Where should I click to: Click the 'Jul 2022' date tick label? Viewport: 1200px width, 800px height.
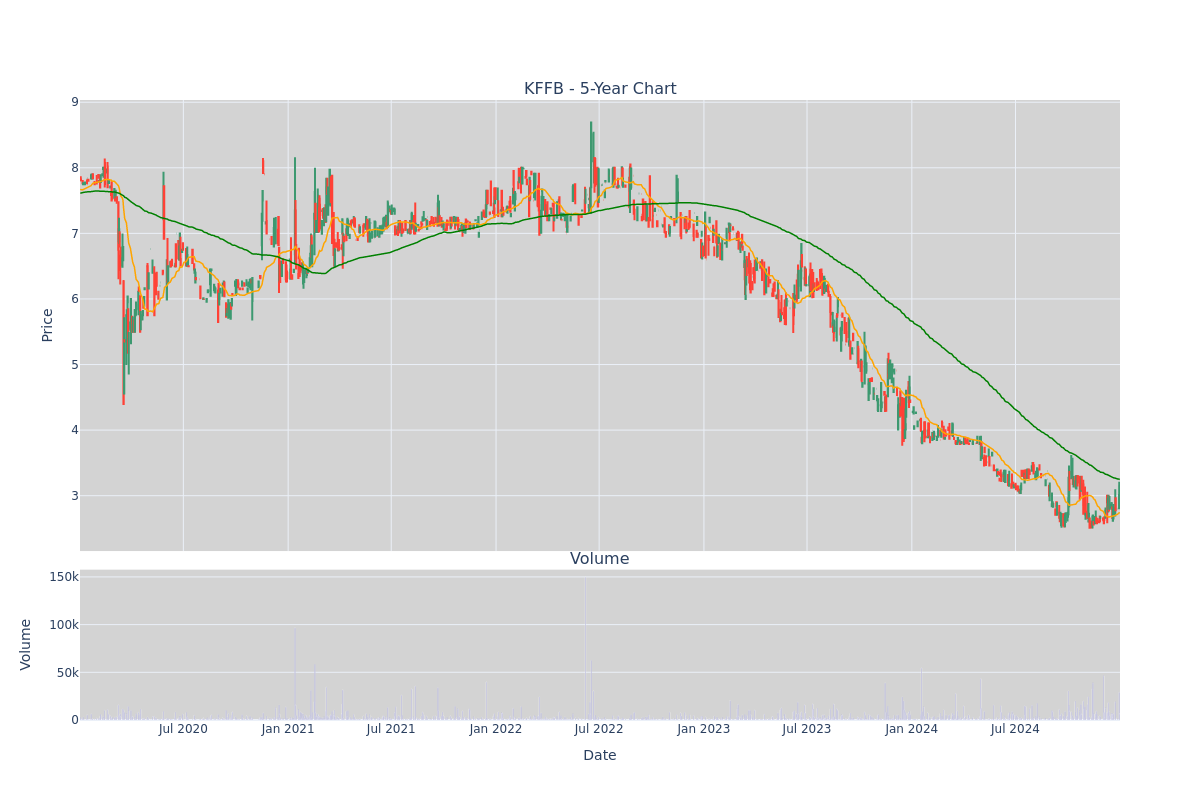click(x=599, y=729)
